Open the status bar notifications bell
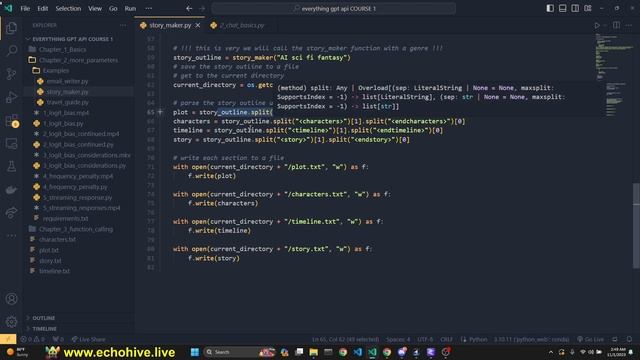 629,339
